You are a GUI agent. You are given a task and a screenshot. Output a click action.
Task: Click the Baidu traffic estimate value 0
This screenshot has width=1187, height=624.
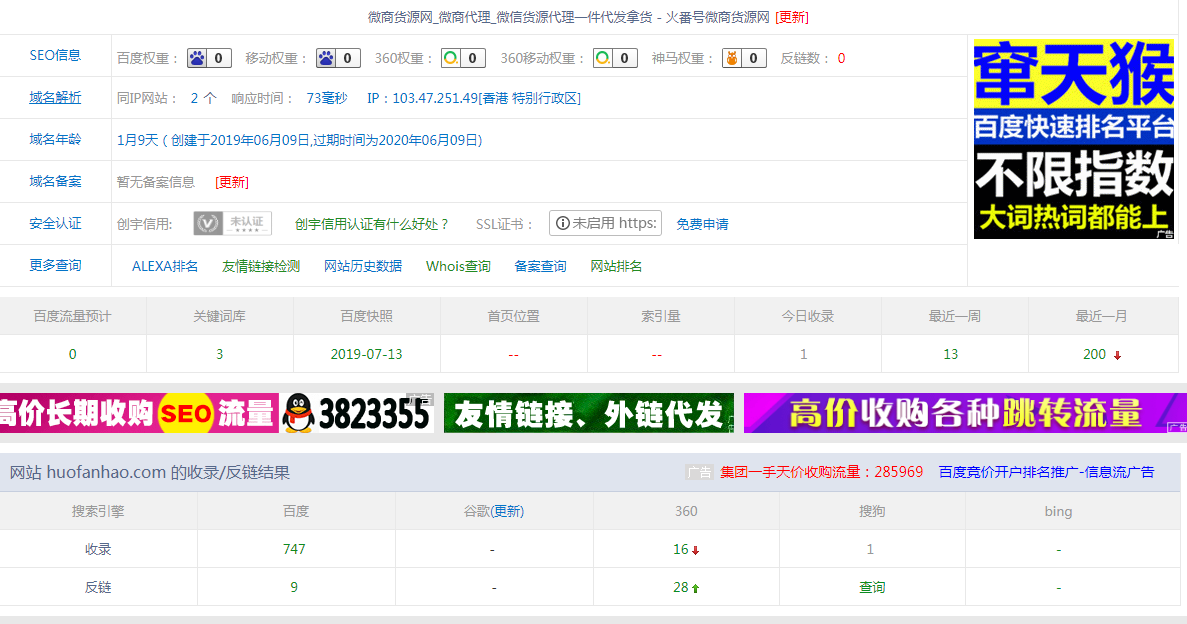point(73,354)
